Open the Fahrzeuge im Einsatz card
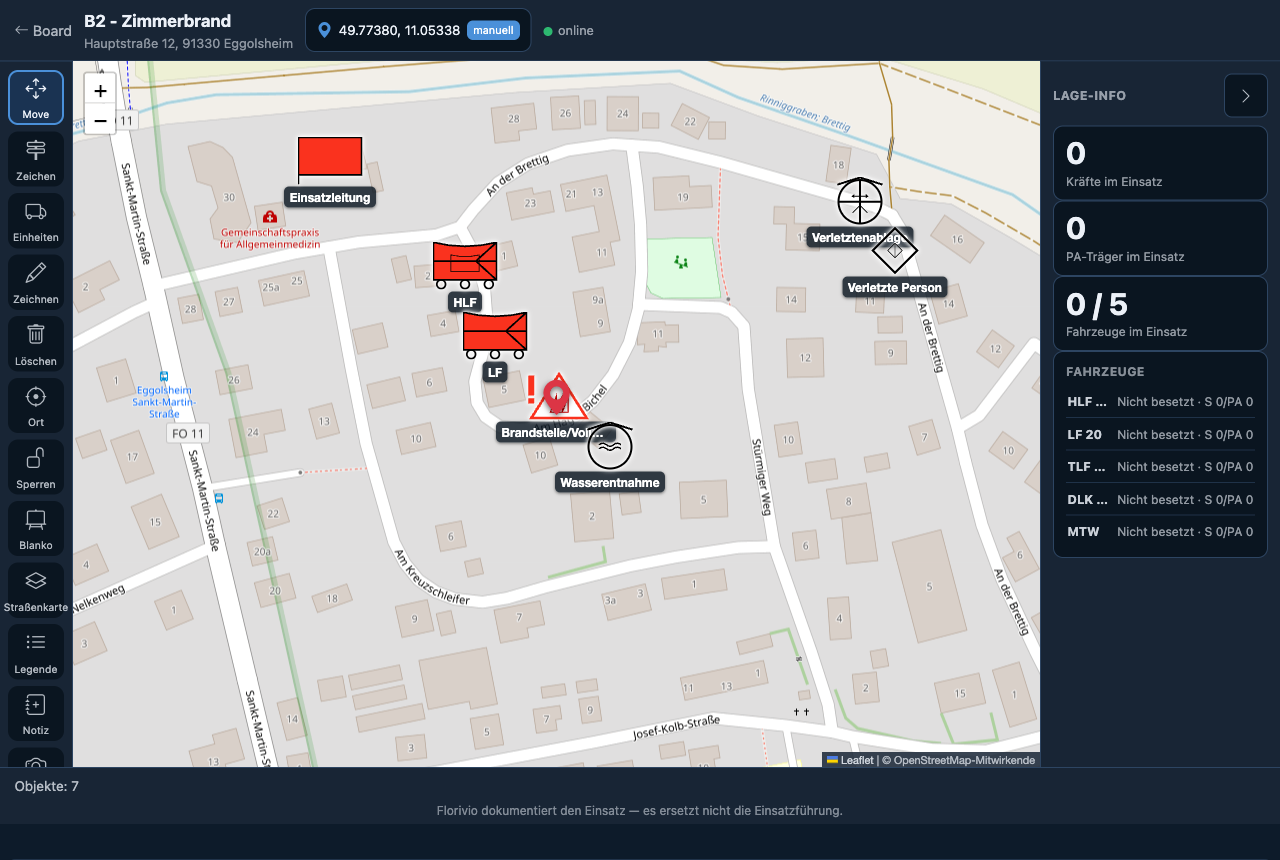This screenshot has width=1280, height=860. click(1160, 313)
